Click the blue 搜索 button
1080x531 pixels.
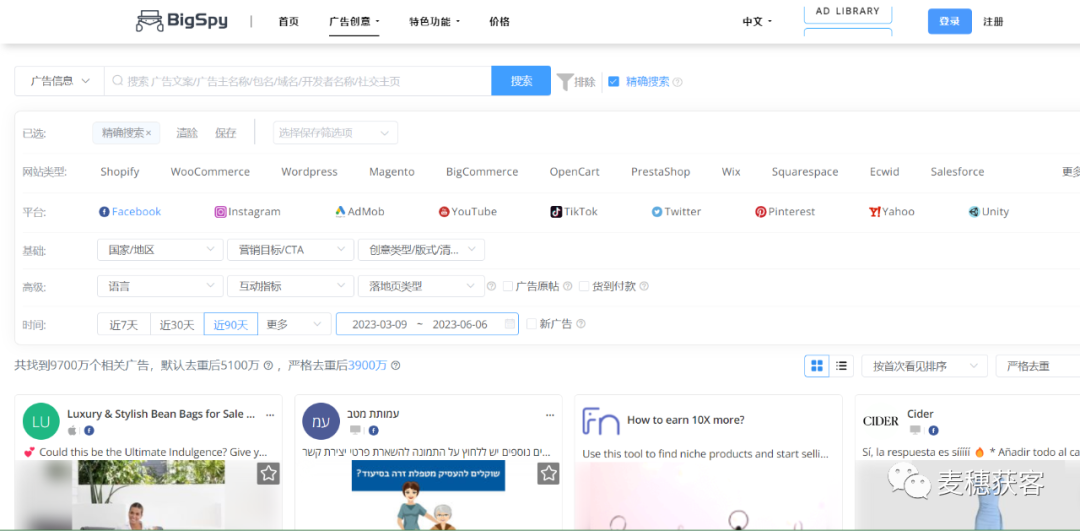(x=521, y=81)
